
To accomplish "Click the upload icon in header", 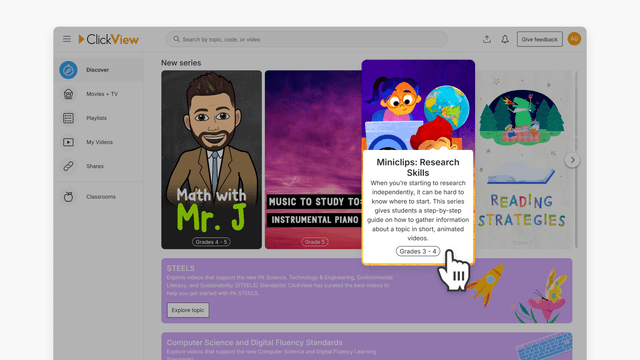I will point(487,39).
